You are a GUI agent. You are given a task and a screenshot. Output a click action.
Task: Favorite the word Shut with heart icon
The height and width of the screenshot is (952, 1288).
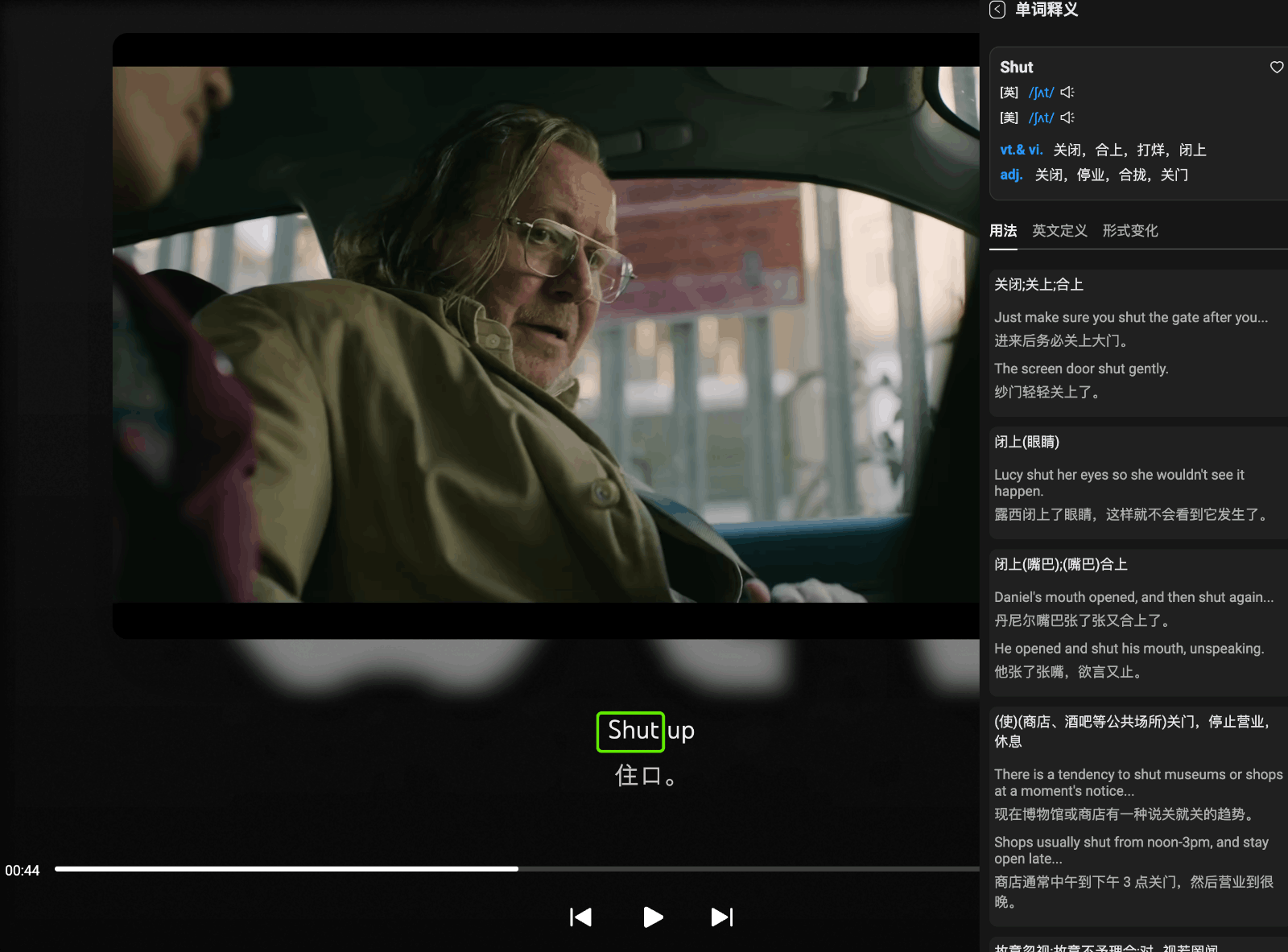[1276, 67]
